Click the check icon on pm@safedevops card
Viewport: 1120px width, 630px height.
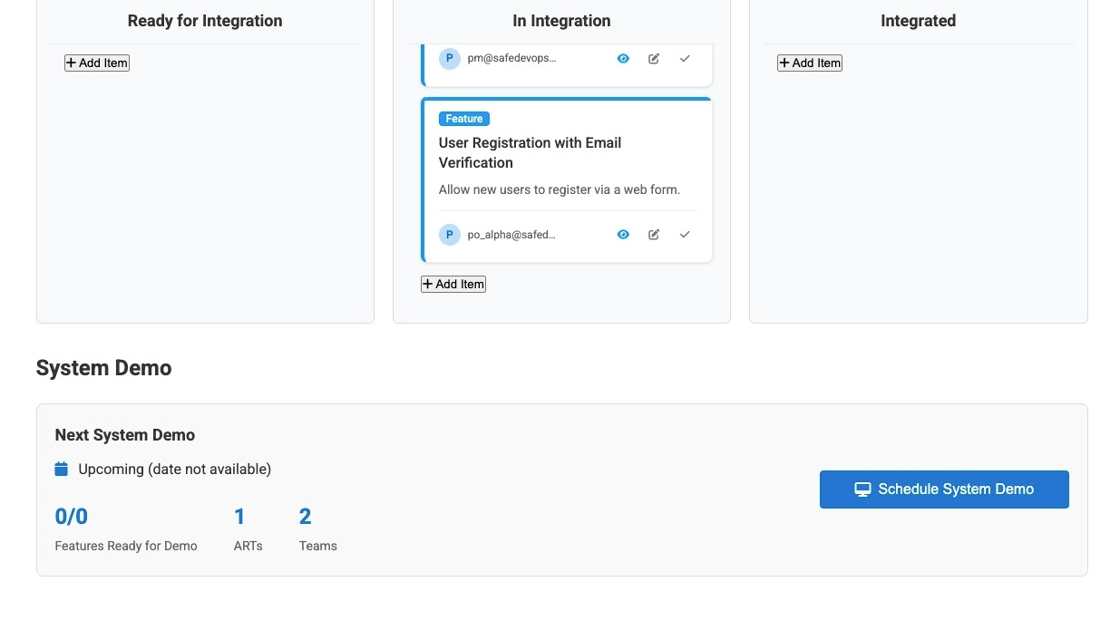tap(685, 58)
